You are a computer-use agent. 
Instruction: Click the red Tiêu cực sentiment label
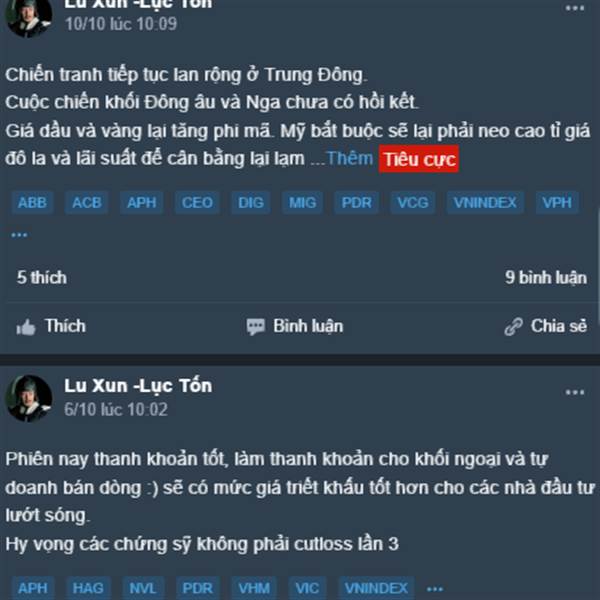click(x=419, y=159)
